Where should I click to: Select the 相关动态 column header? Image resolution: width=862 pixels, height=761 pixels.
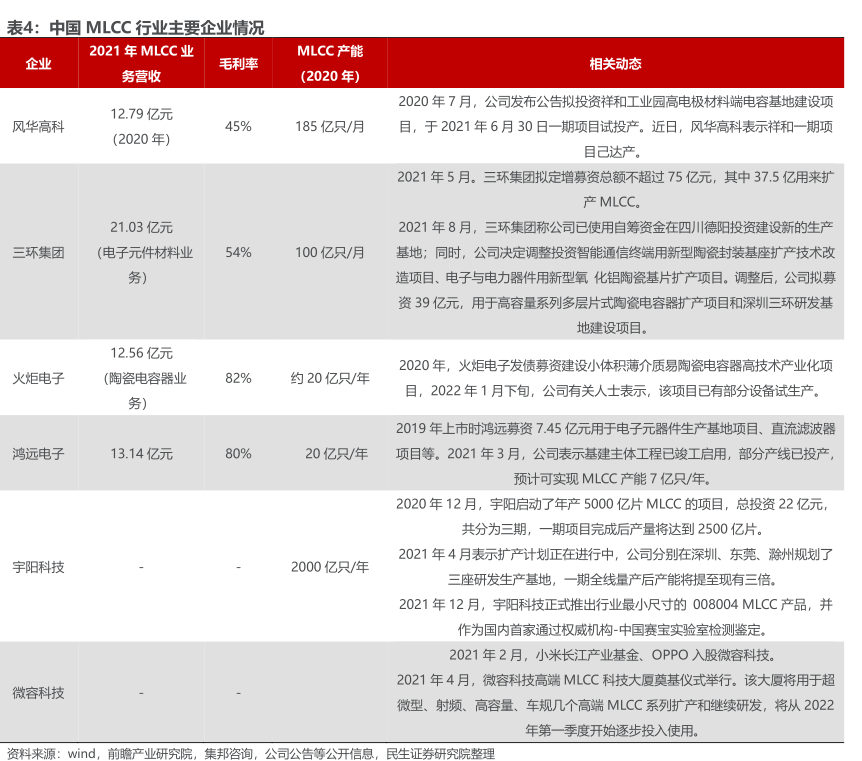[x=615, y=64]
